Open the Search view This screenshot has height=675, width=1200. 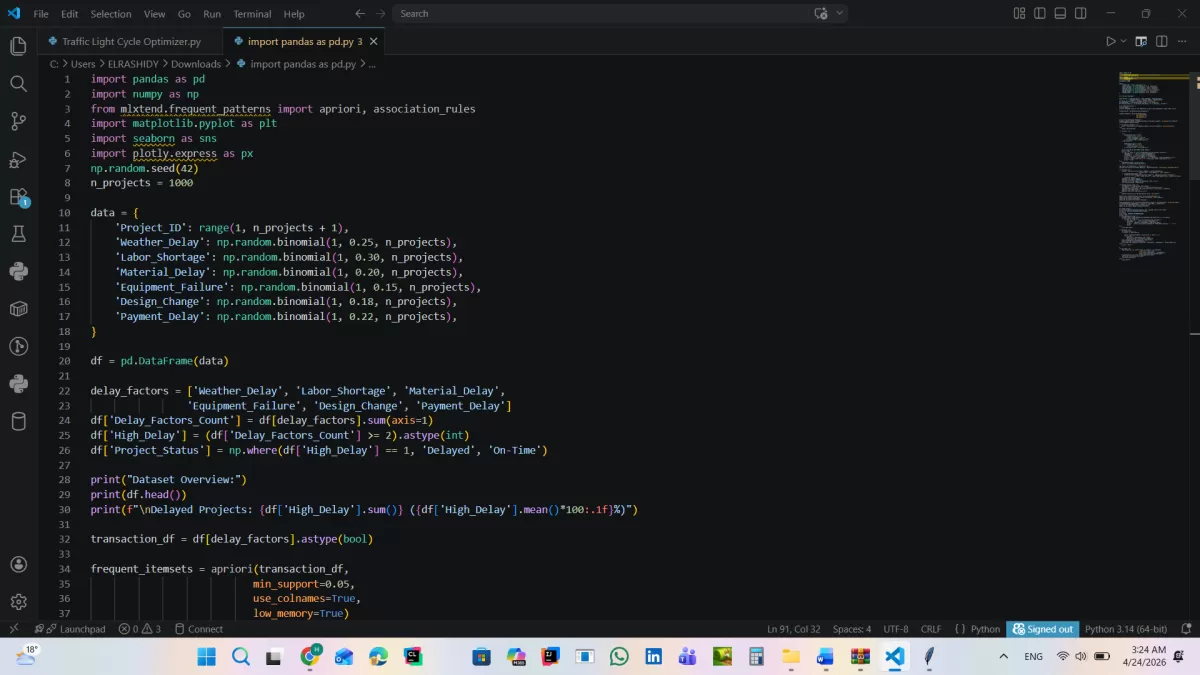click(18, 84)
